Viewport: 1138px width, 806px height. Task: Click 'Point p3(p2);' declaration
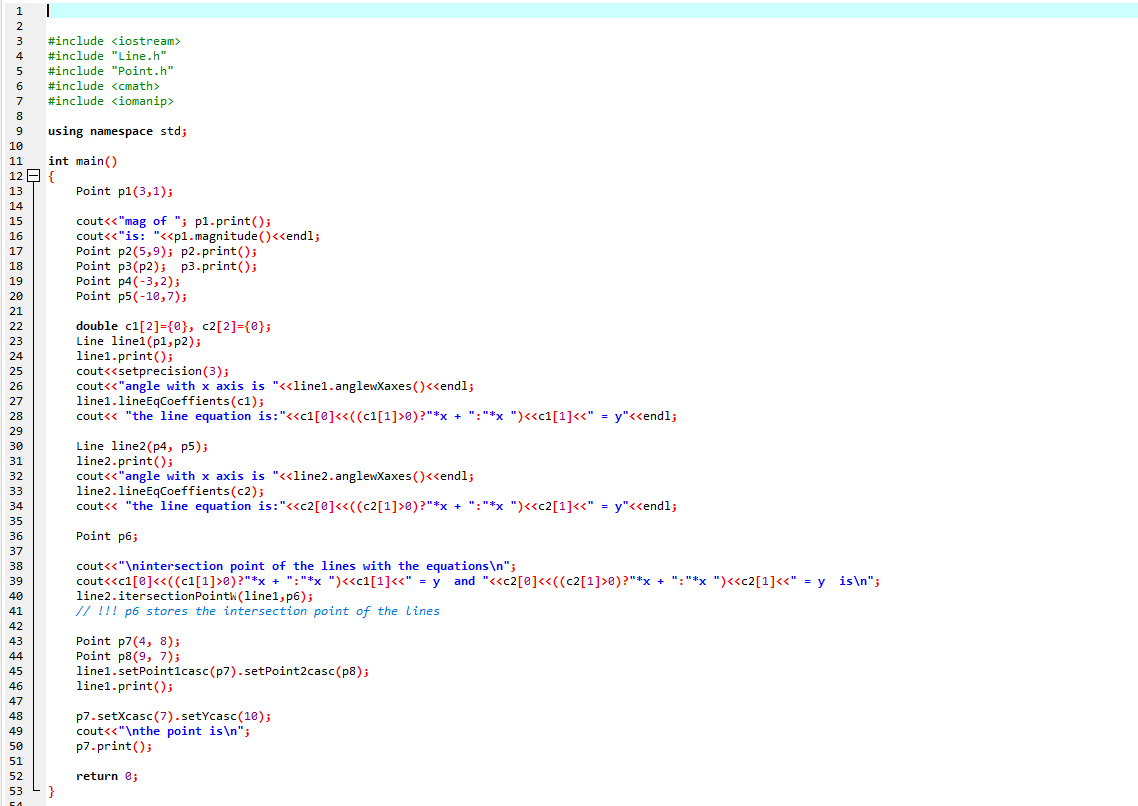(120, 266)
